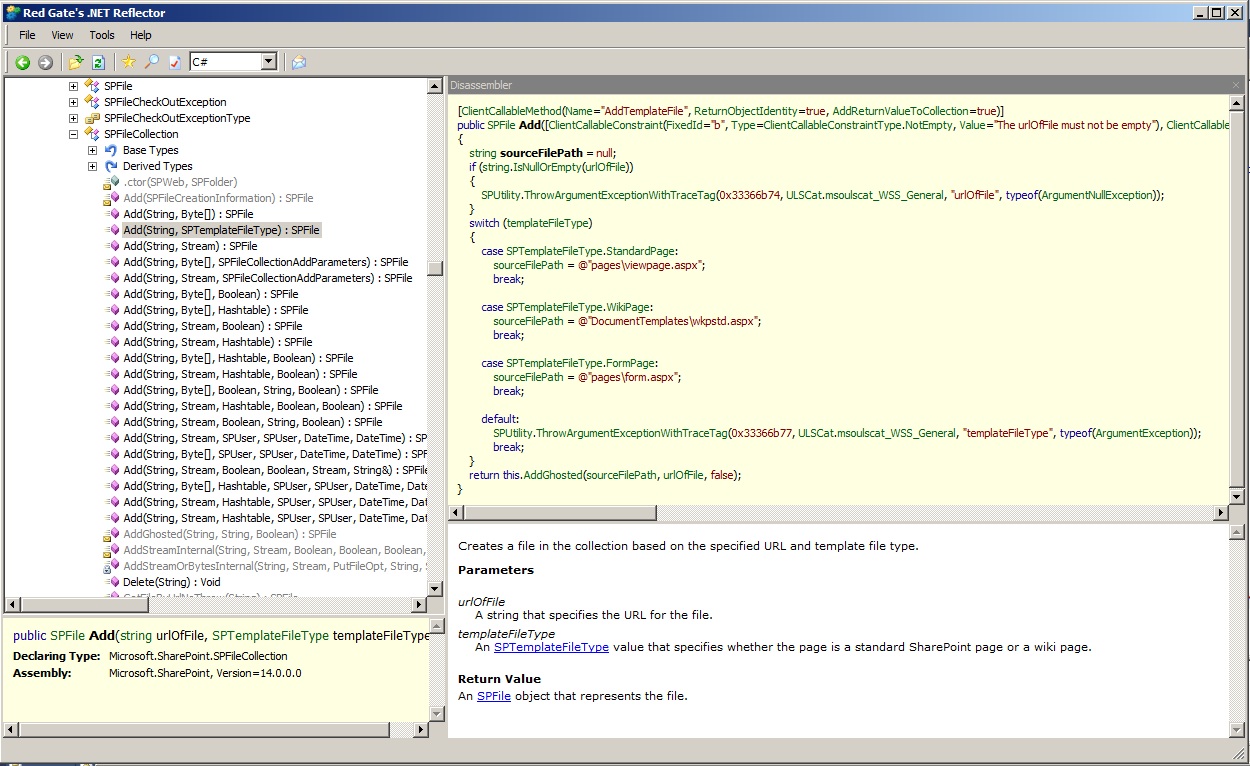Refresh the assembly list from the toolbar
1250x766 pixels.
point(98,62)
